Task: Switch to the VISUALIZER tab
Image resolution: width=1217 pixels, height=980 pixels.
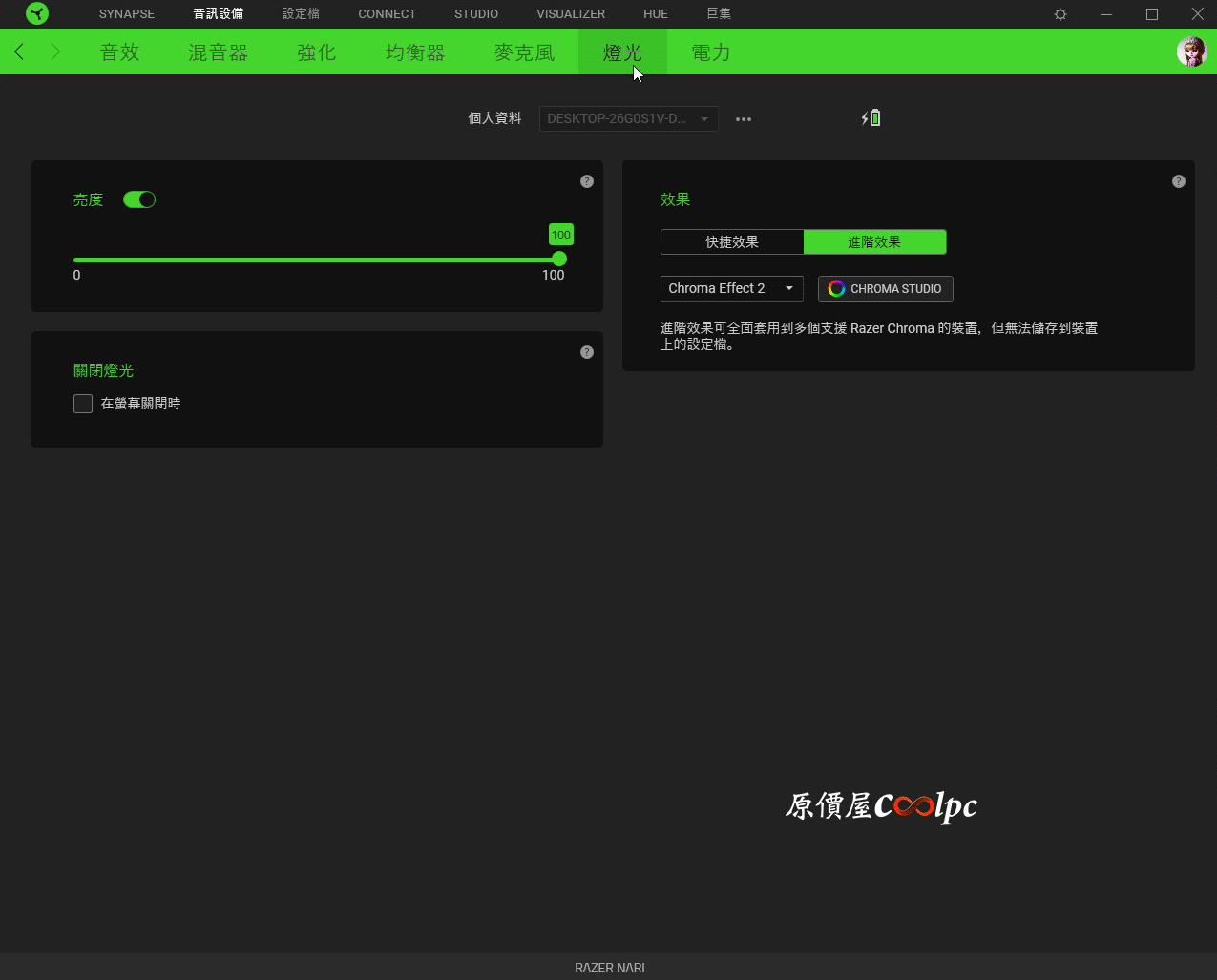Action: coord(571,14)
